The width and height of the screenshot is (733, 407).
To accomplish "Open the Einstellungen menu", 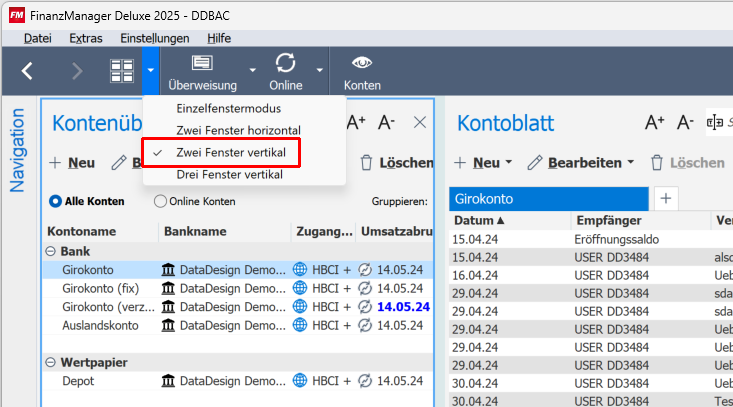I will pos(155,38).
